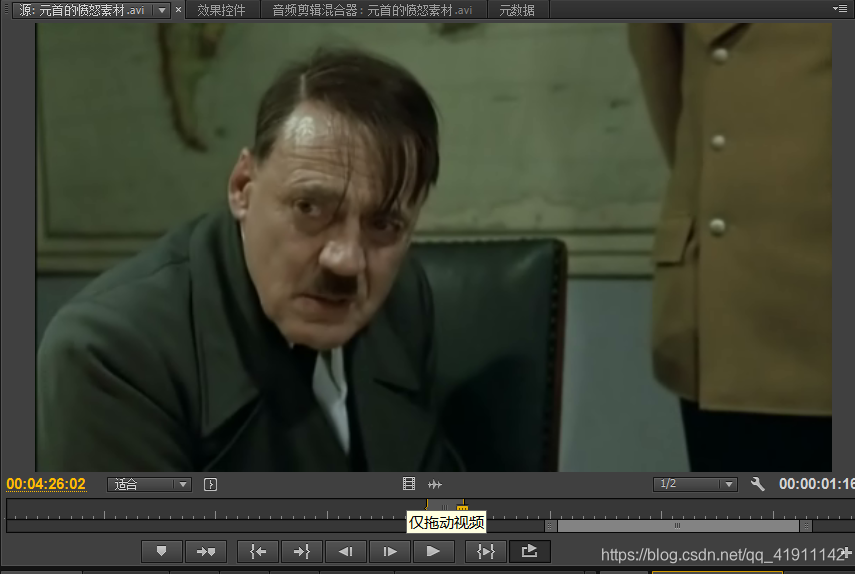This screenshot has height=574, width=855.
Task: Click the Drag Video Only filmstrip icon
Action: tap(409, 484)
